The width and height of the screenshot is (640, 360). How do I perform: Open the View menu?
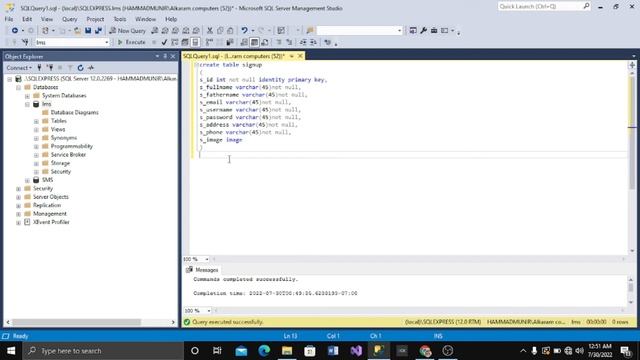tap(47, 19)
